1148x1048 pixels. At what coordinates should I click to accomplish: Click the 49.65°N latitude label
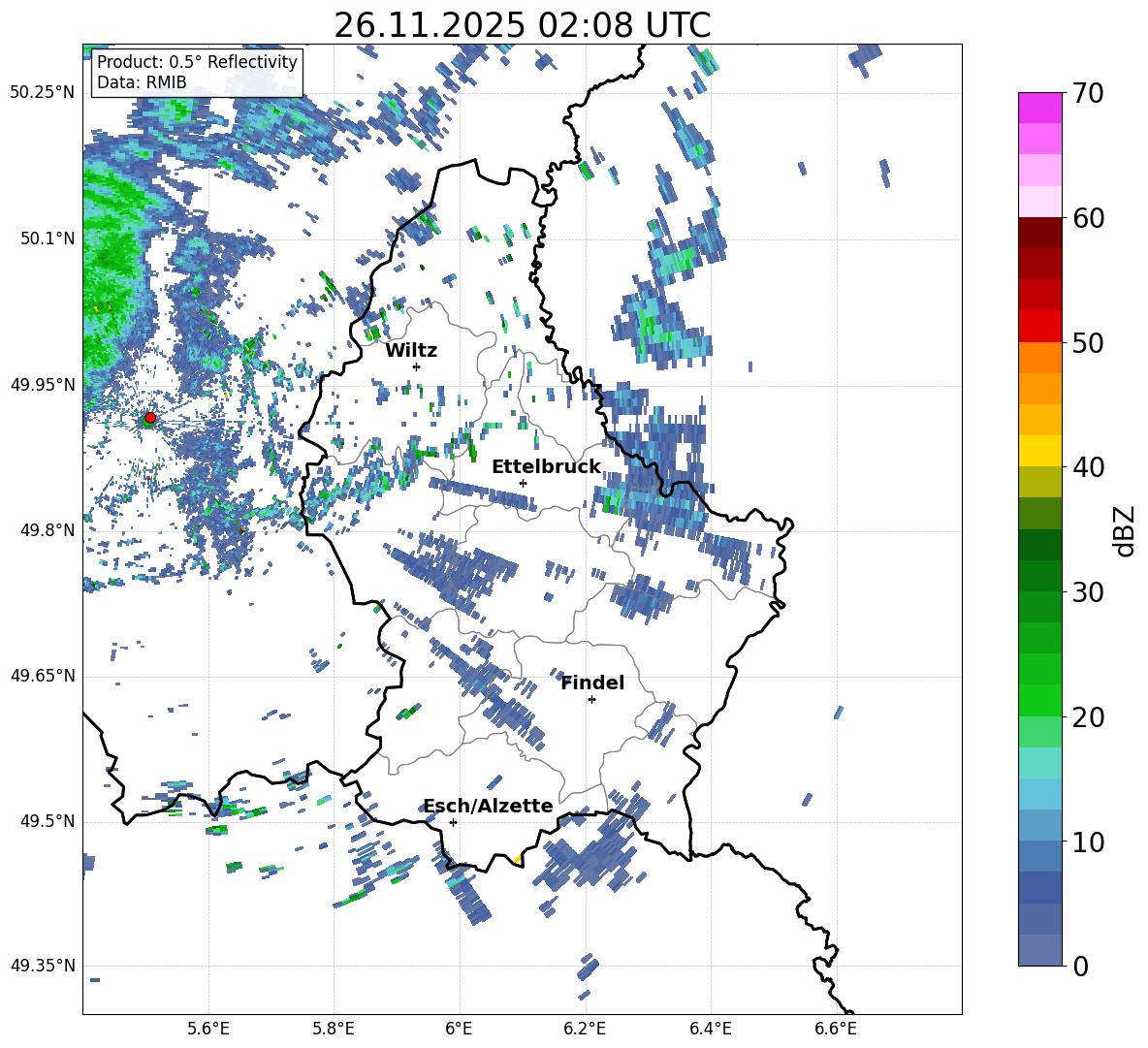[x=43, y=675]
